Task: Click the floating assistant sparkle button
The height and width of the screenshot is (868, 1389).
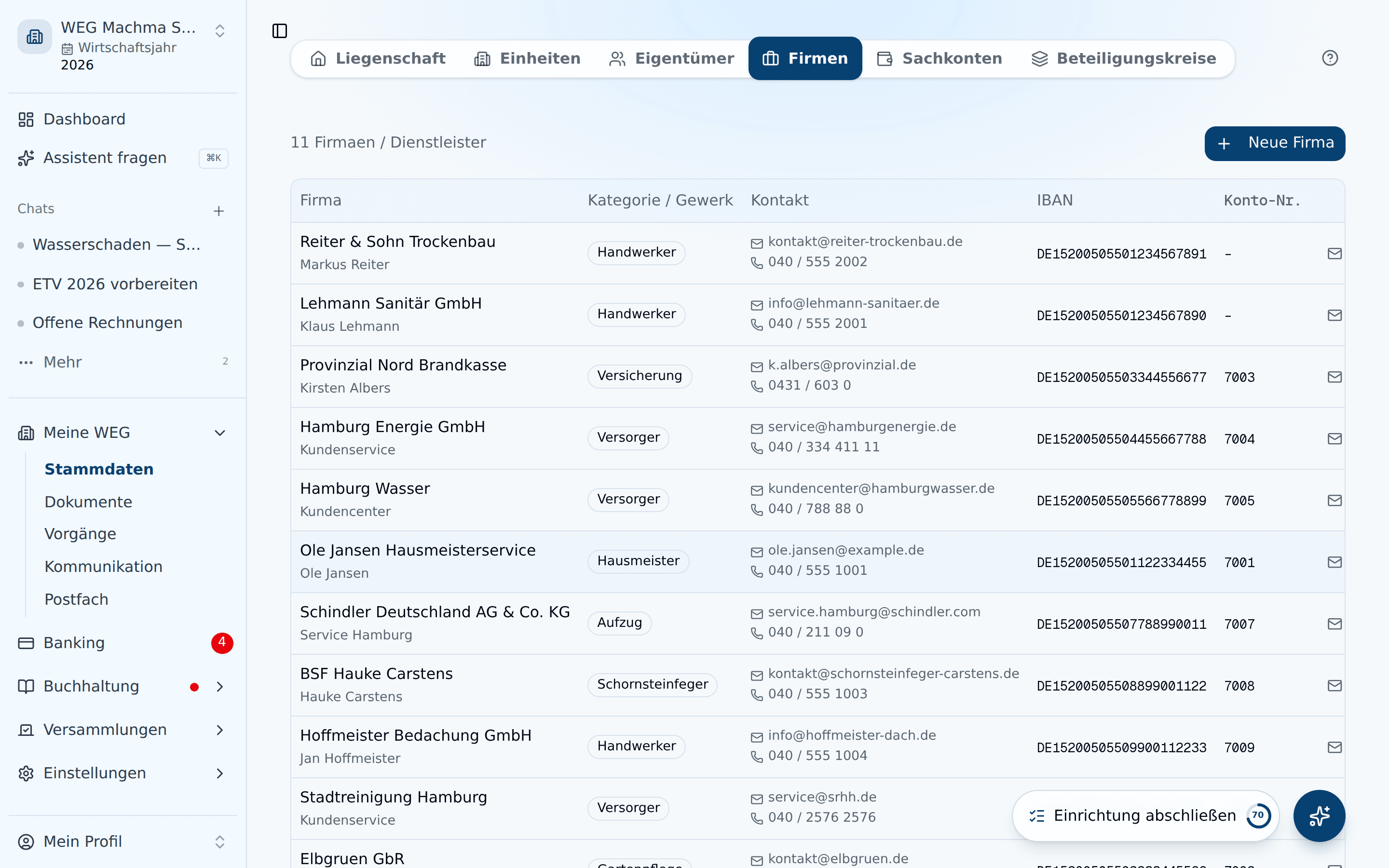Action: click(x=1319, y=815)
